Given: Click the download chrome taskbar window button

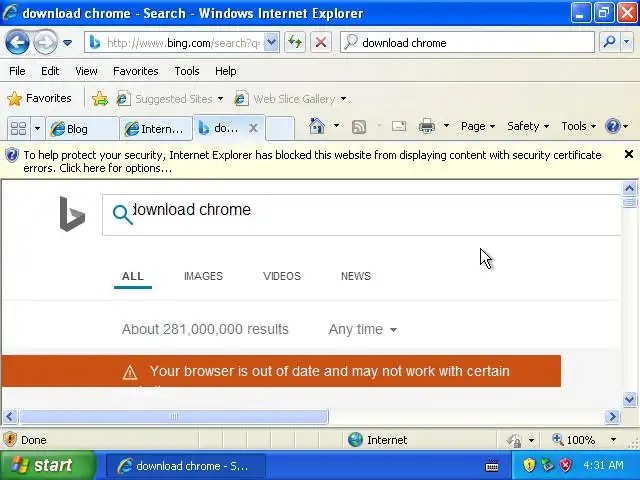Looking at the screenshot, I should pos(185,466).
